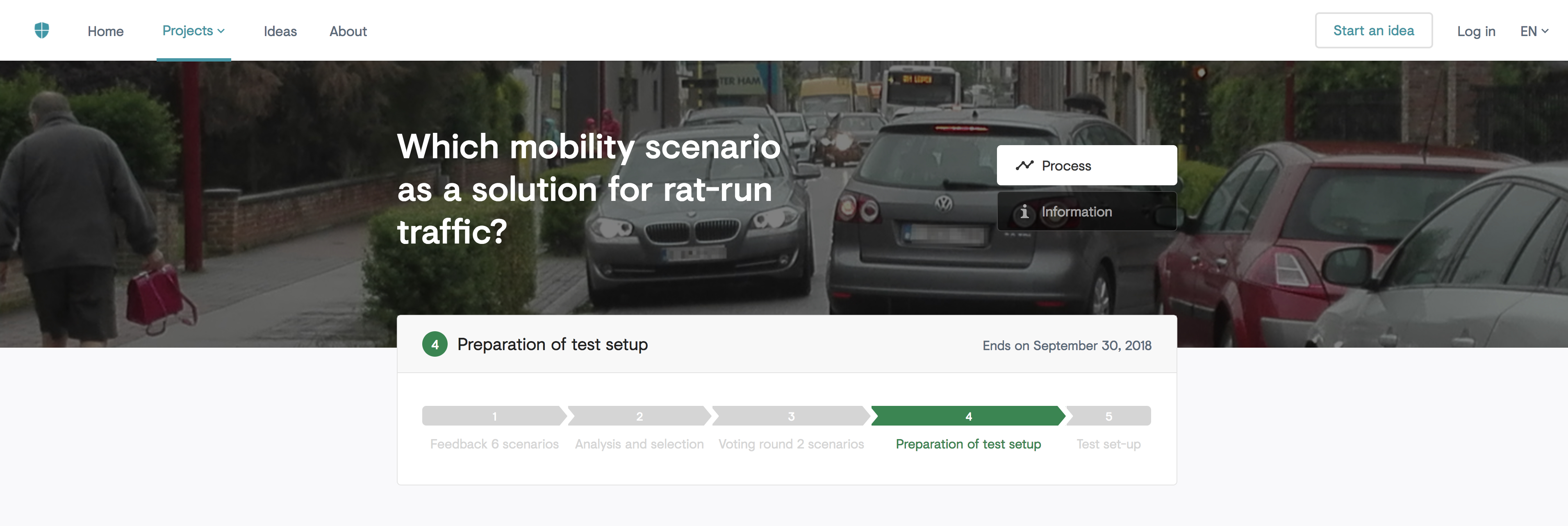
Task: Expand the Projects dropdown menu
Action: [193, 30]
